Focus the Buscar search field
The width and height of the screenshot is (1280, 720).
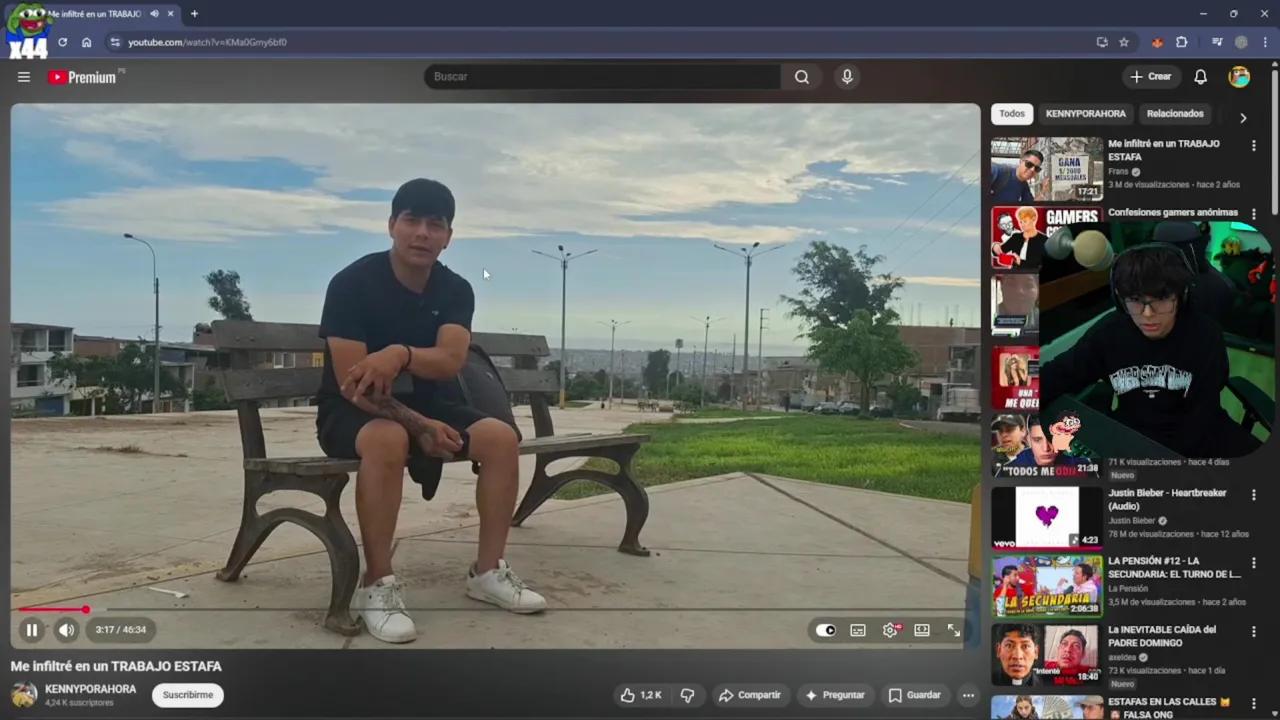pos(602,77)
